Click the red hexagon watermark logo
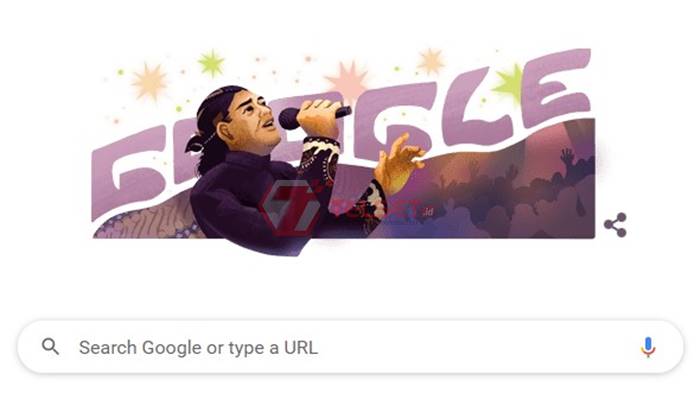The image size is (700, 405). [x=291, y=207]
